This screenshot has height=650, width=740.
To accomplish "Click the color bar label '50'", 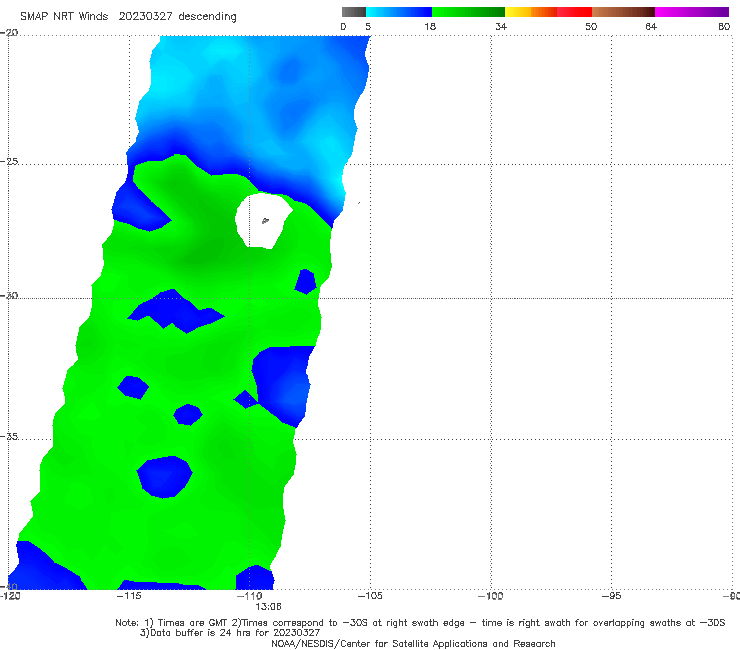I will tap(591, 26).
